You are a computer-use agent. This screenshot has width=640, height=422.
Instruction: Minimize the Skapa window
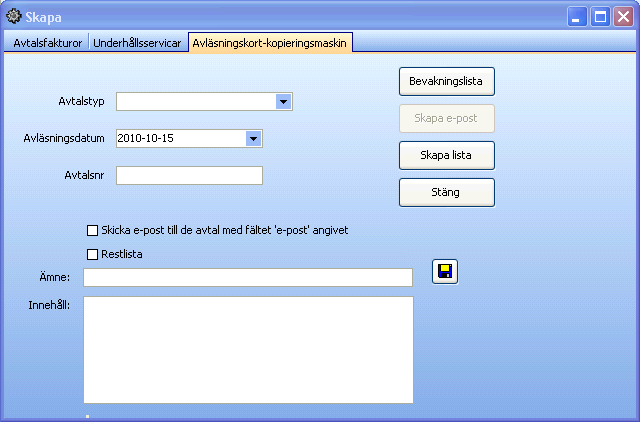[578, 16]
